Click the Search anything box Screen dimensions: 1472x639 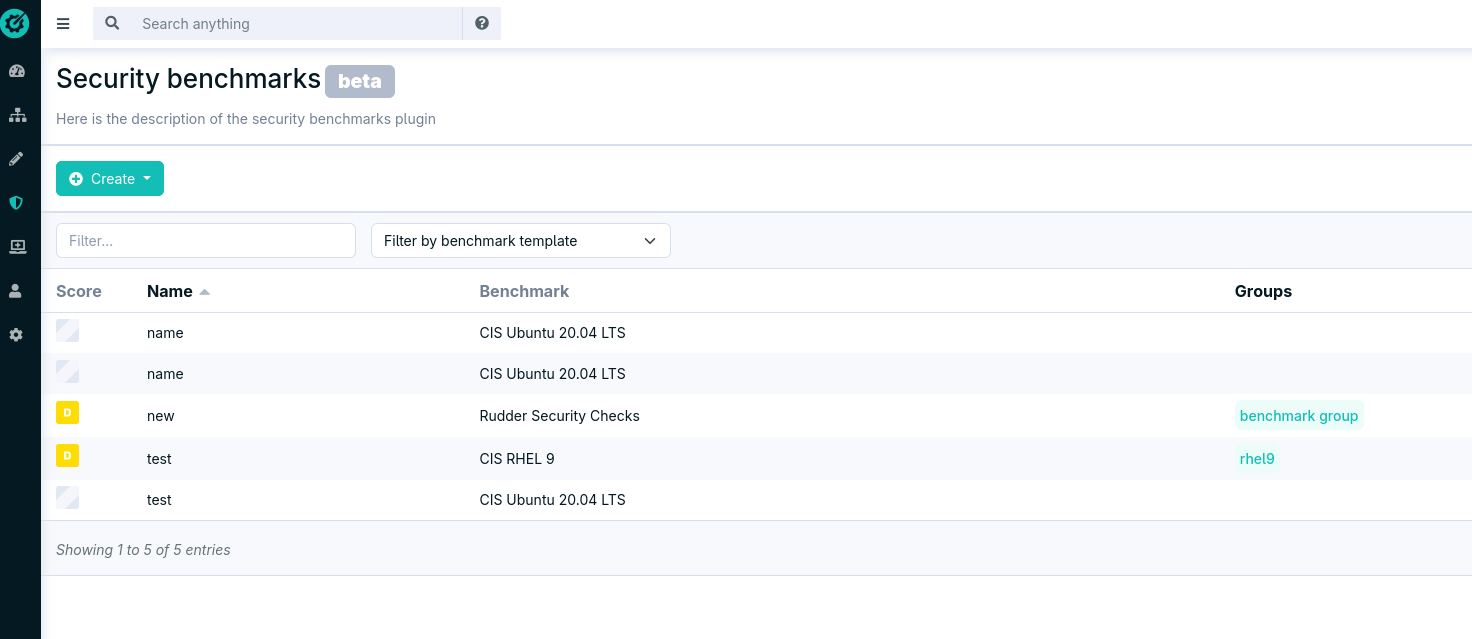(296, 24)
